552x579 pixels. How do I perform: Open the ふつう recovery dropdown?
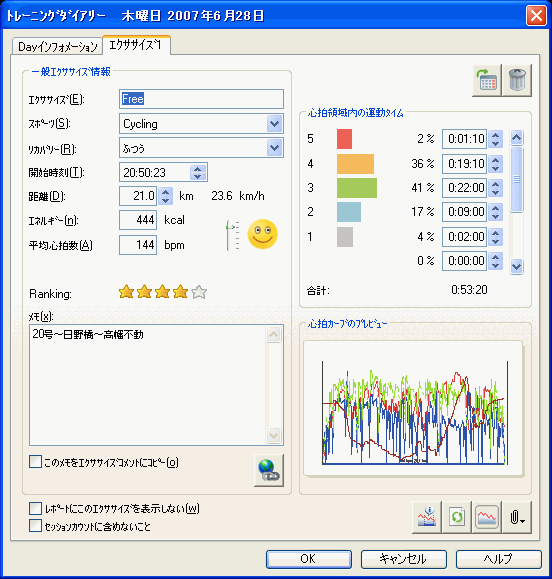click(x=274, y=148)
